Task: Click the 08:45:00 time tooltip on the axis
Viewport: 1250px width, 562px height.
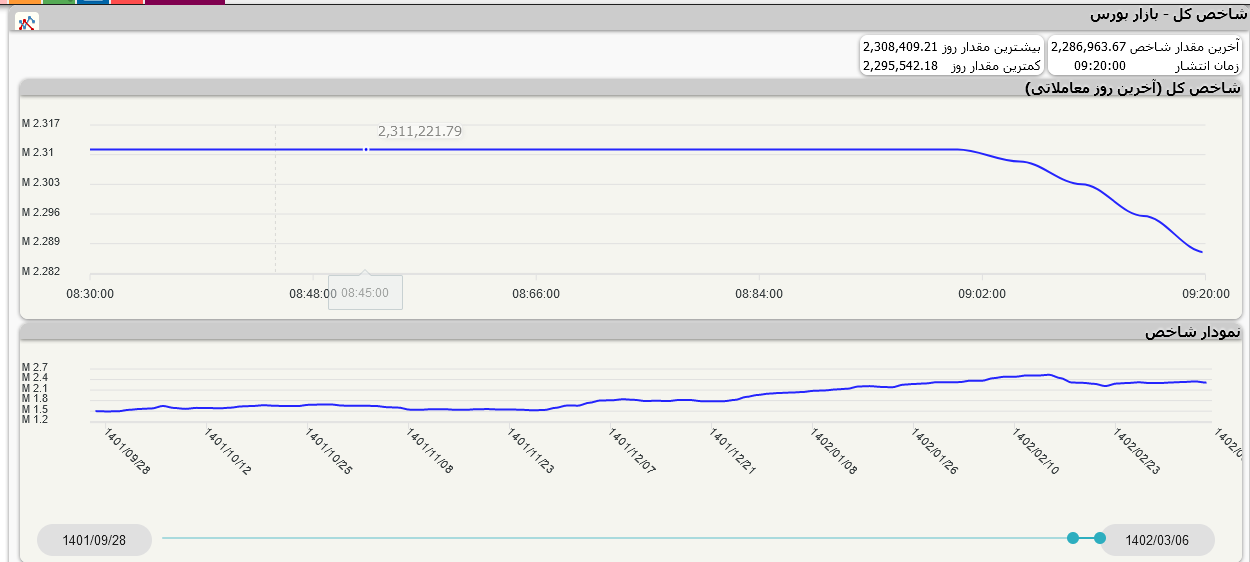Action: point(365,293)
